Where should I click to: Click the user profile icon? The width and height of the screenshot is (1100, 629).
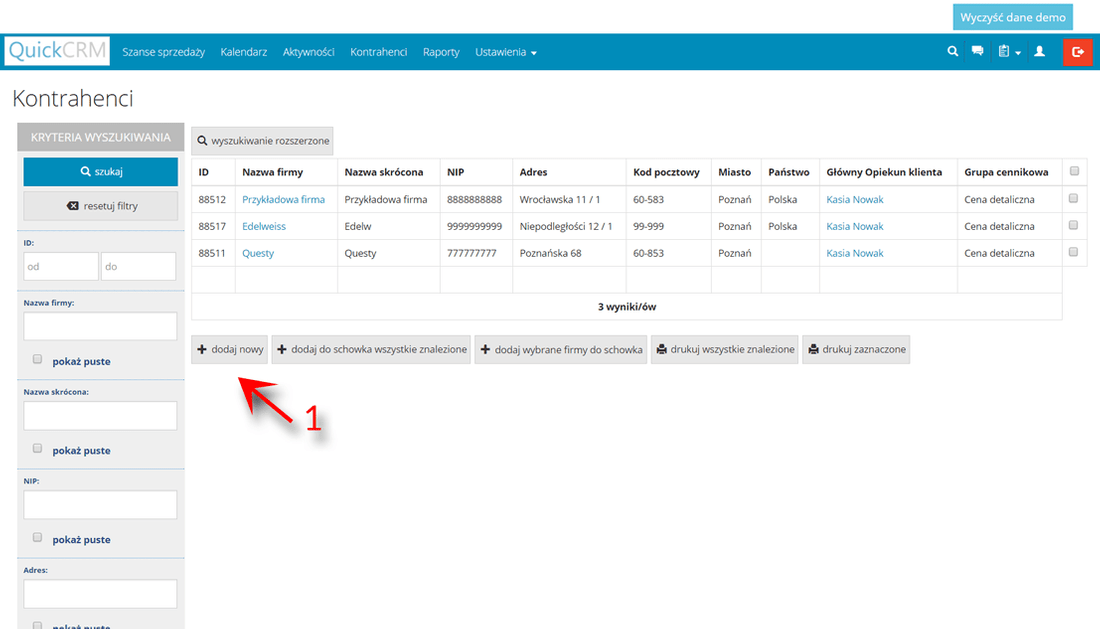click(1039, 52)
